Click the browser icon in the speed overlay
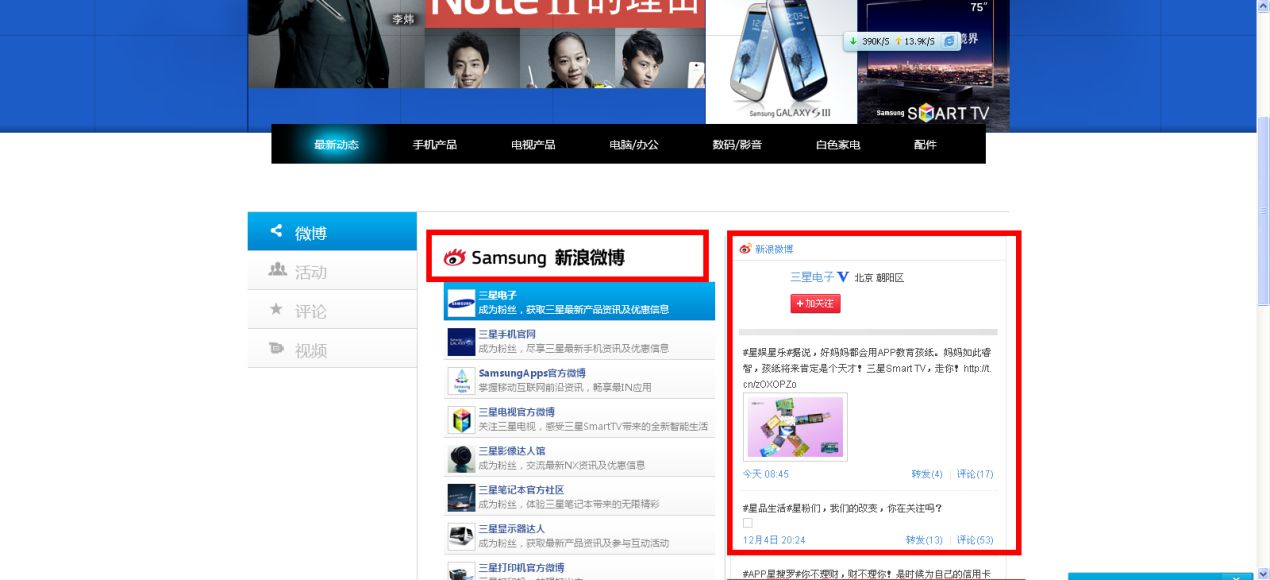 pos(949,41)
